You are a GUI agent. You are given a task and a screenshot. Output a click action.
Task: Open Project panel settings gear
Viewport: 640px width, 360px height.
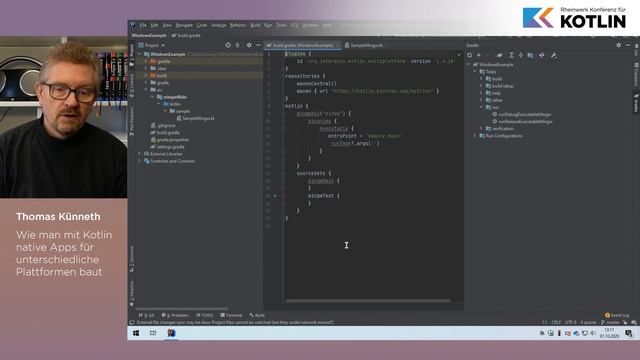pyautogui.click(x=249, y=45)
